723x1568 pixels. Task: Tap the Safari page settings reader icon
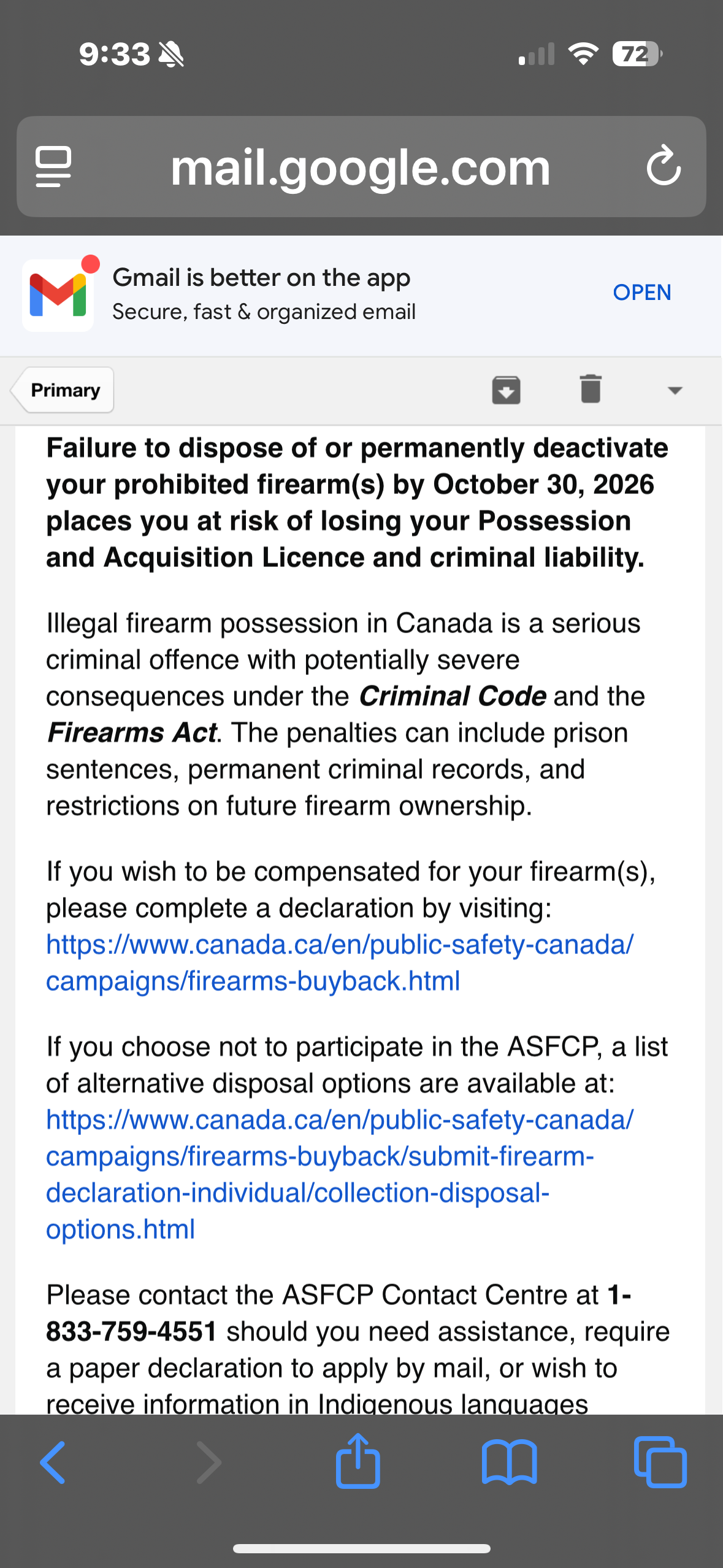coord(54,166)
